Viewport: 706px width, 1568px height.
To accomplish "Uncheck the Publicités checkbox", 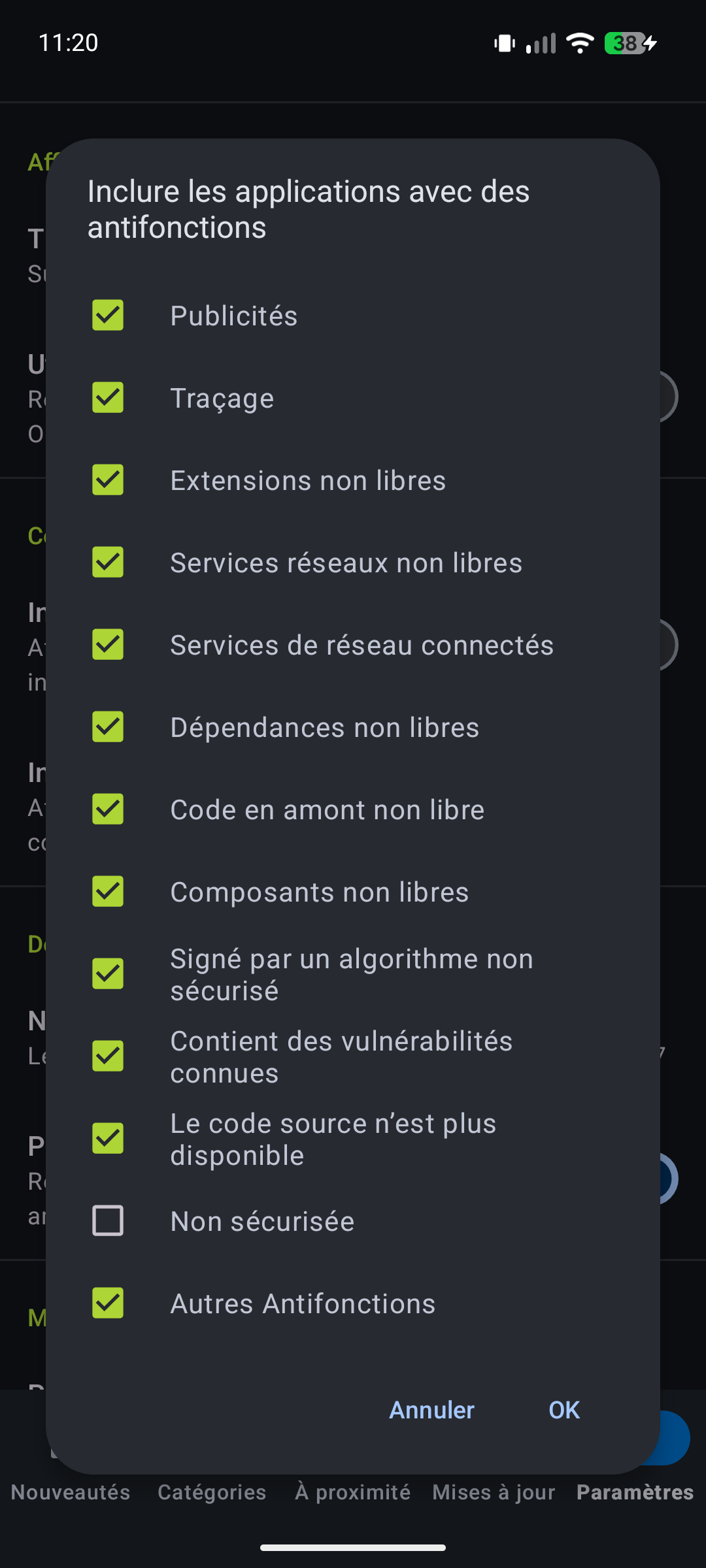I will point(108,316).
